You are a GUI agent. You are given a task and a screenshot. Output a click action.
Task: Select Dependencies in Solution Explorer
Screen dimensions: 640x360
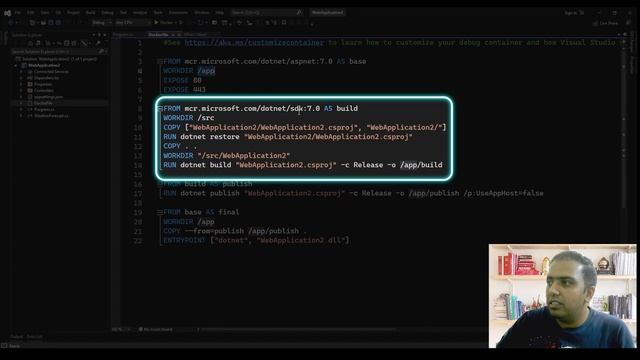[47, 78]
